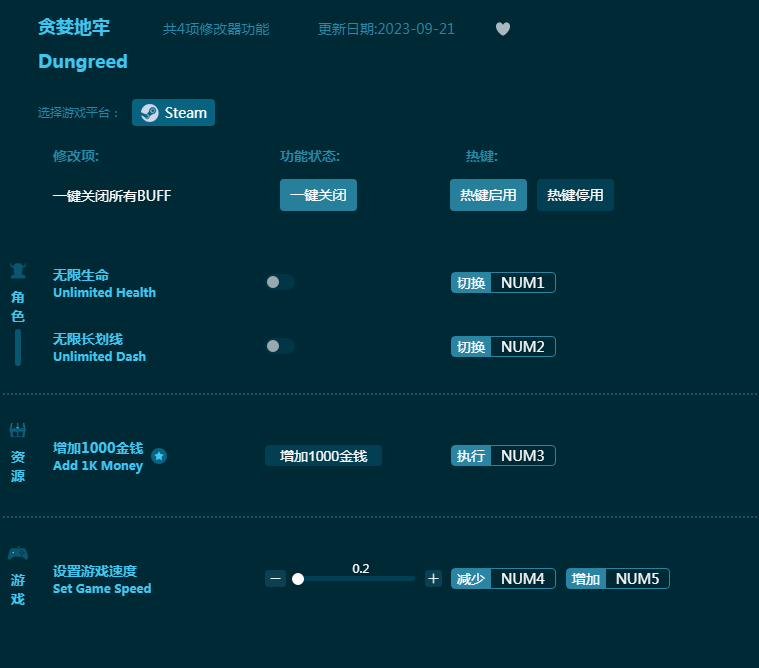The width and height of the screenshot is (759, 668).
Task: Click the gamepad (游戏) section icon
Action: 18,553
